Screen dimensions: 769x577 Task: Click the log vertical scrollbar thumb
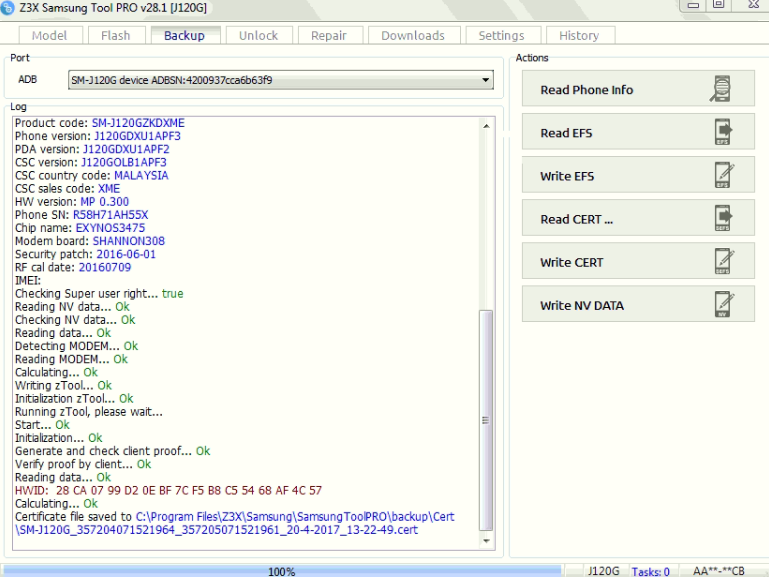point(486,420)
